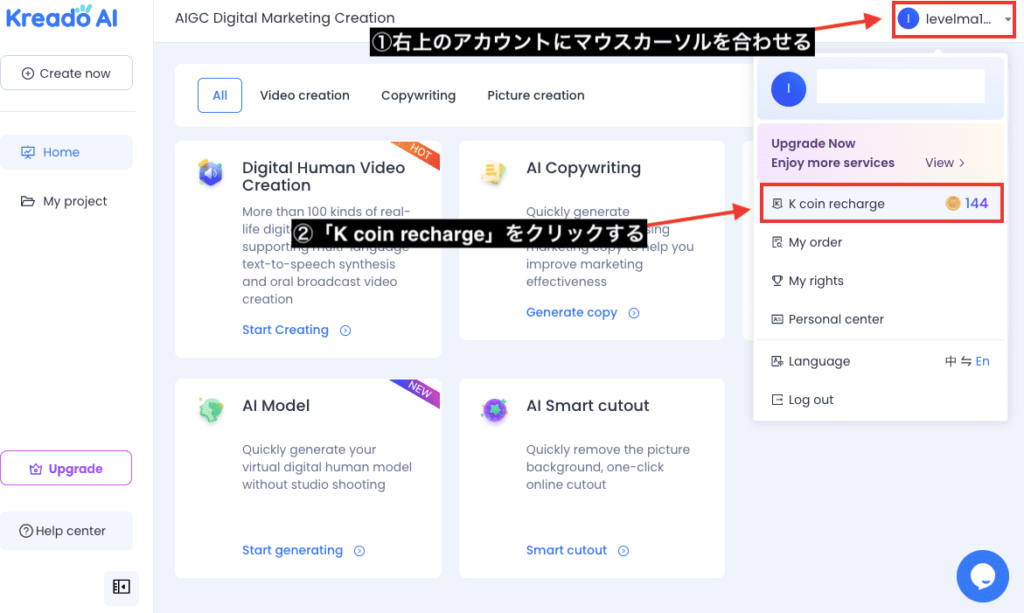Click the My project folder icon

[x=27, y=201]
